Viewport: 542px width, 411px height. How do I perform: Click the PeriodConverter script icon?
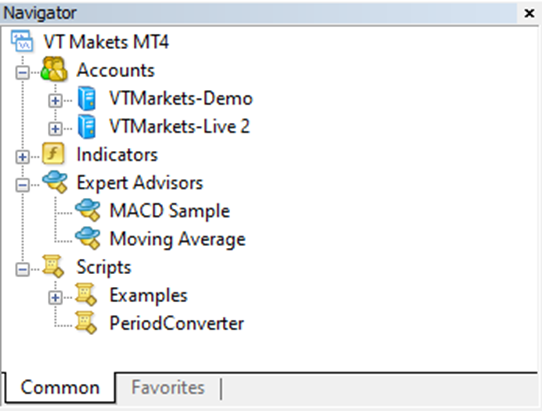pyautogui.click(x=86, y=323)
